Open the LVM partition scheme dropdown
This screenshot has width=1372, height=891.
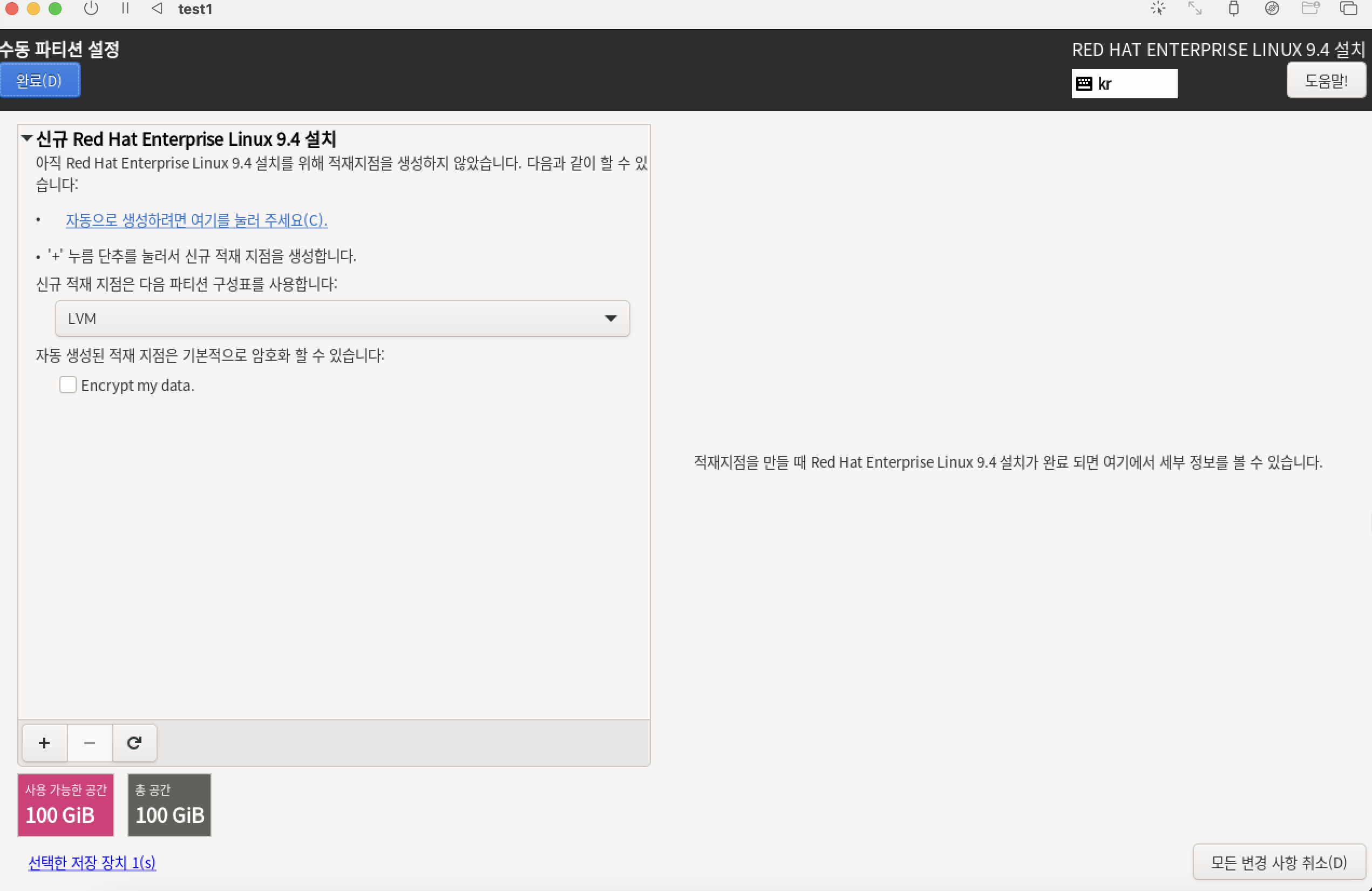tap(342, 319)
